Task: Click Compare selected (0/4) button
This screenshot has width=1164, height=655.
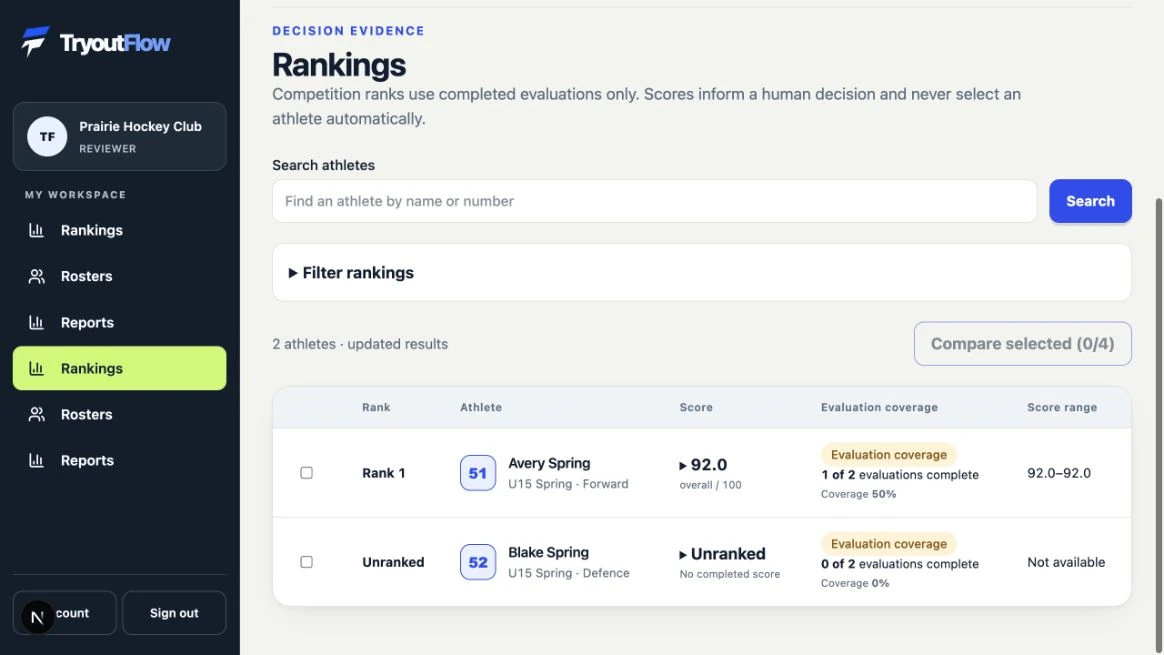Action: click(1022, 344)
